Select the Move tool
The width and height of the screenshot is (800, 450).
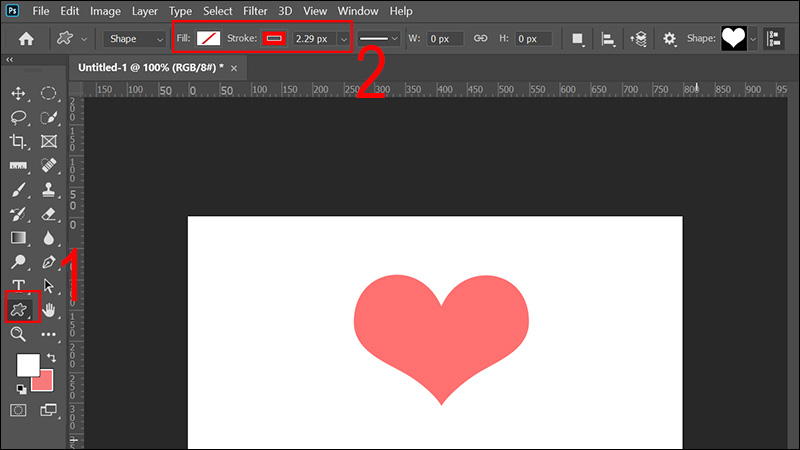click(x=18, y=93)
